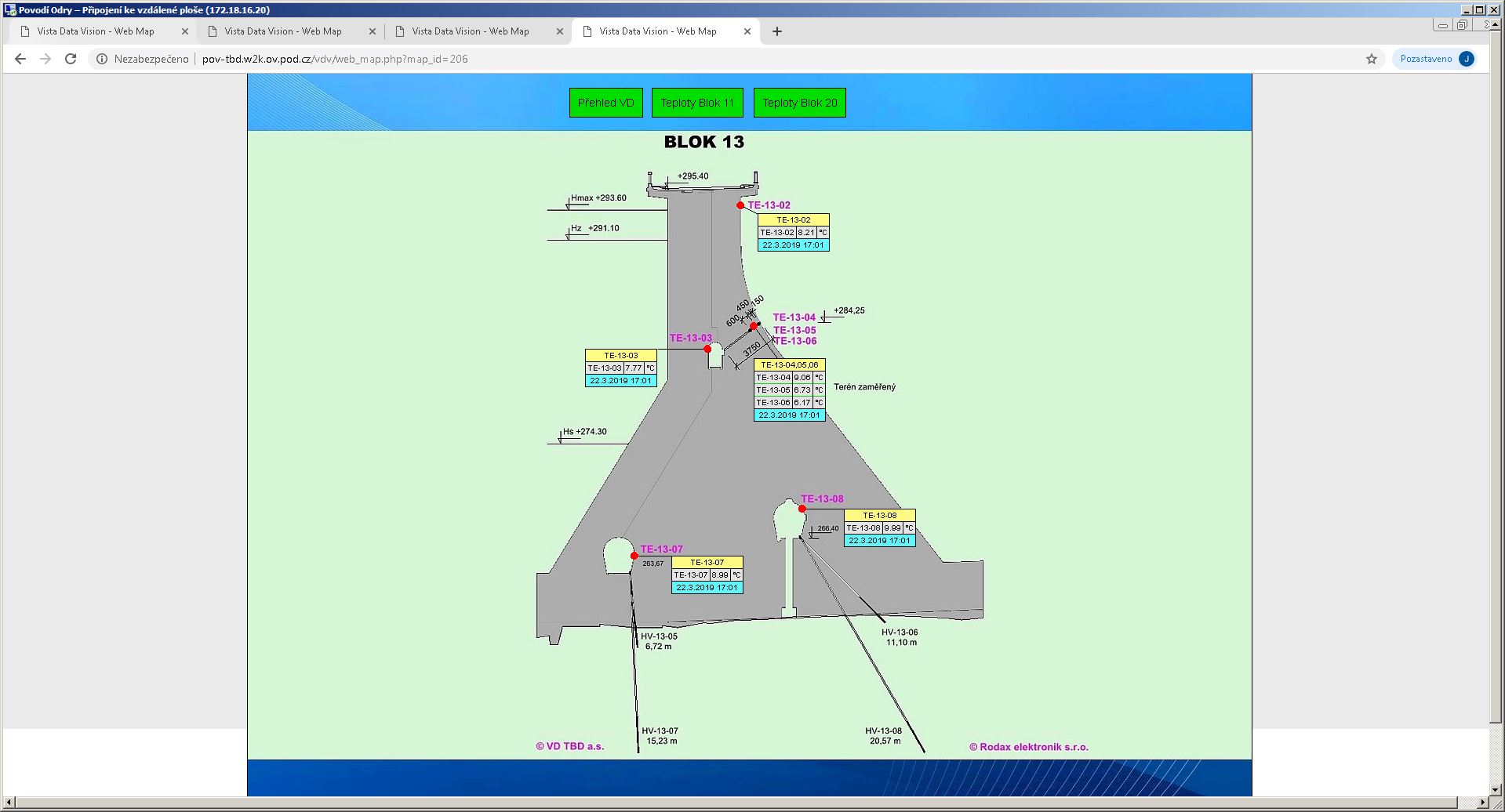This screenshot has width=1505, height=812.
Task: Reload the page with refresh icon
Action: [71, 59]
